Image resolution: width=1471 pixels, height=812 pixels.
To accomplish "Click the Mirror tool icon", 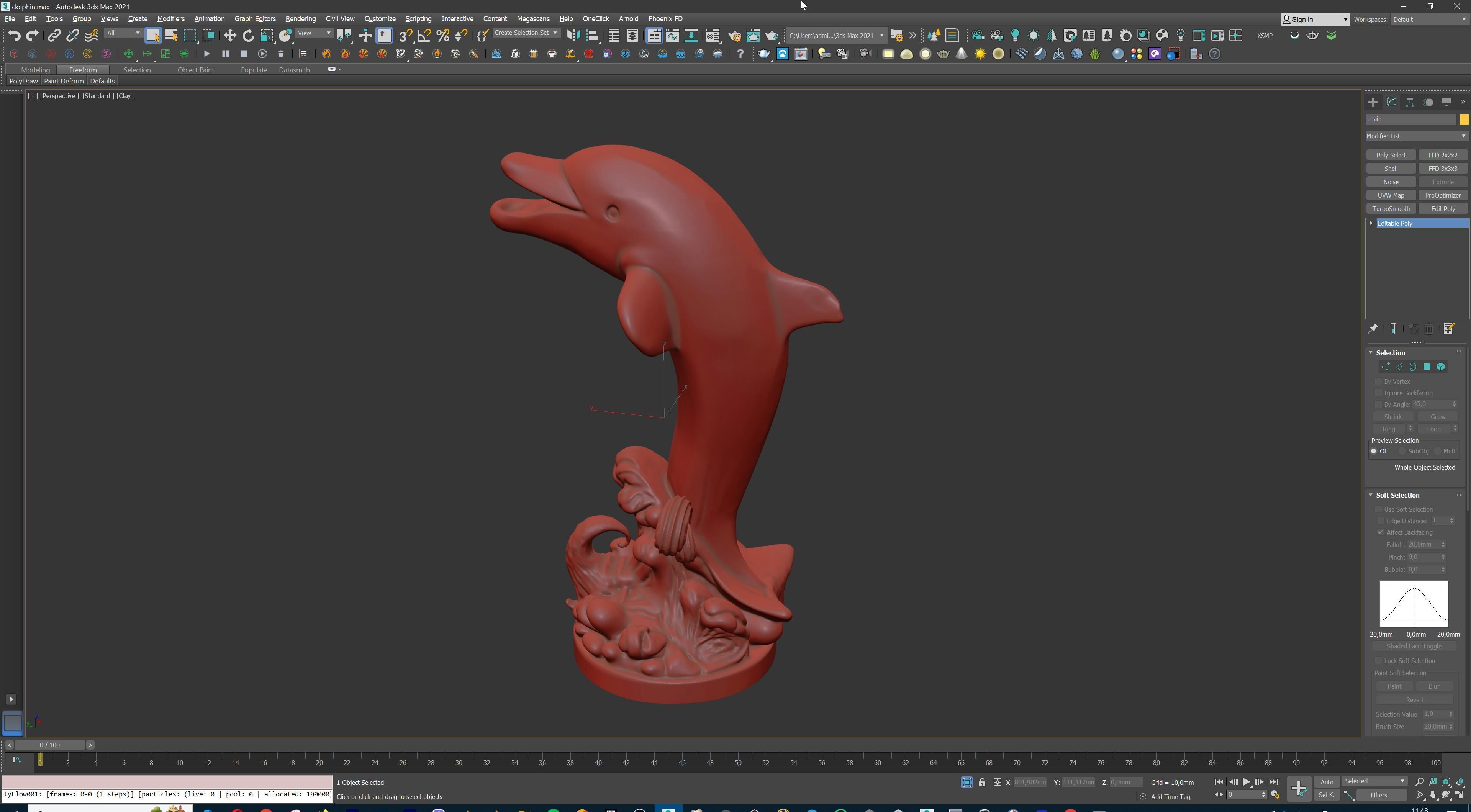I will tap(573, 35).
